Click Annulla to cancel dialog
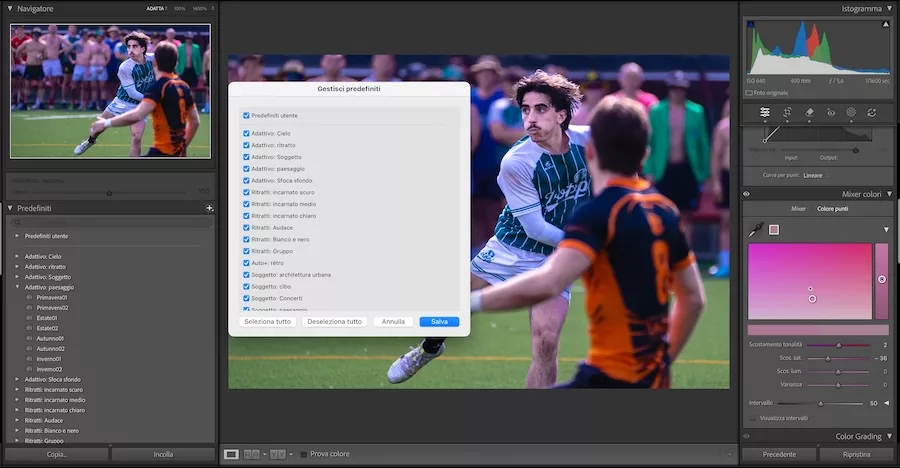This screenshot has height=468, width=900. [393, 322]
